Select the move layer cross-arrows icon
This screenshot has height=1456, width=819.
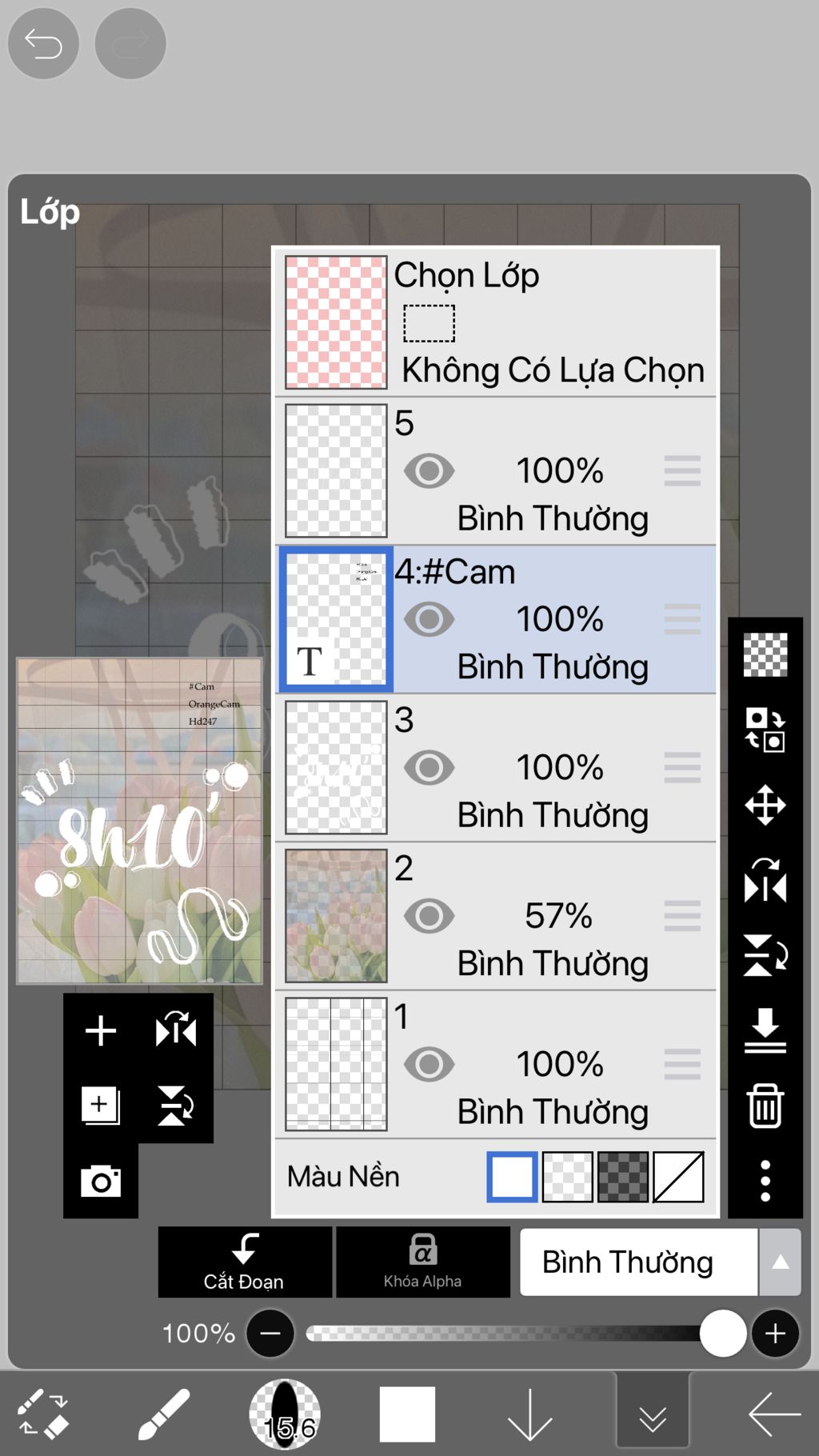click(x=765, y=804)
